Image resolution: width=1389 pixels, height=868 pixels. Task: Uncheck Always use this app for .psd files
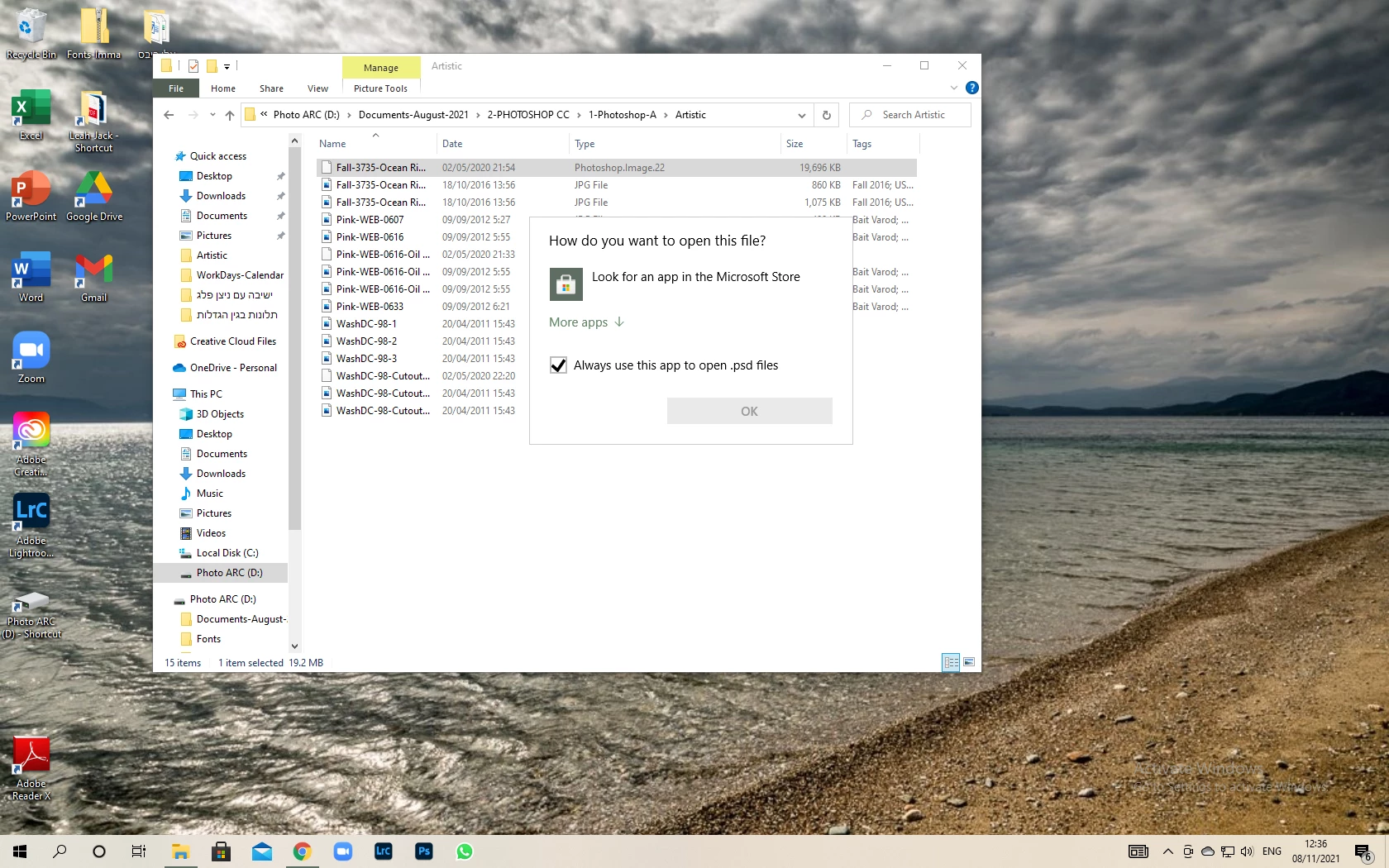coord(559,365)
